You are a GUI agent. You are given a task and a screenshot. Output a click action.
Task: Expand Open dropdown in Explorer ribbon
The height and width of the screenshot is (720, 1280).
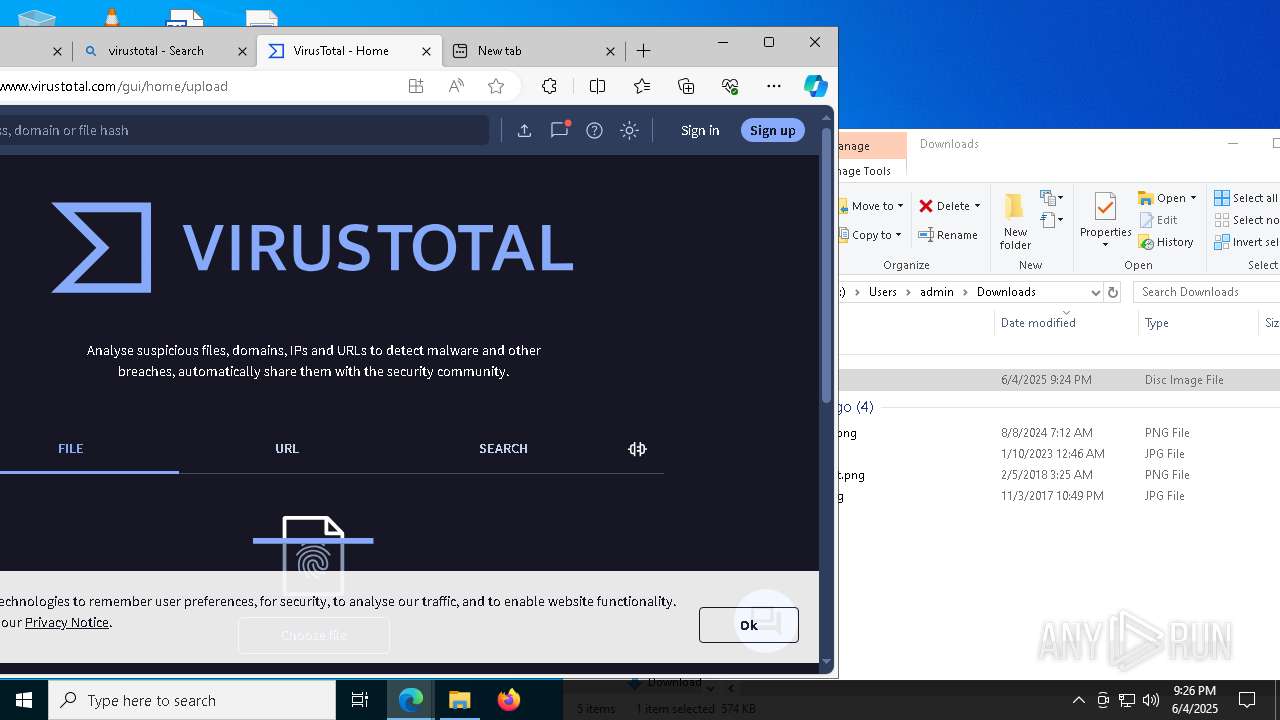1193,198
